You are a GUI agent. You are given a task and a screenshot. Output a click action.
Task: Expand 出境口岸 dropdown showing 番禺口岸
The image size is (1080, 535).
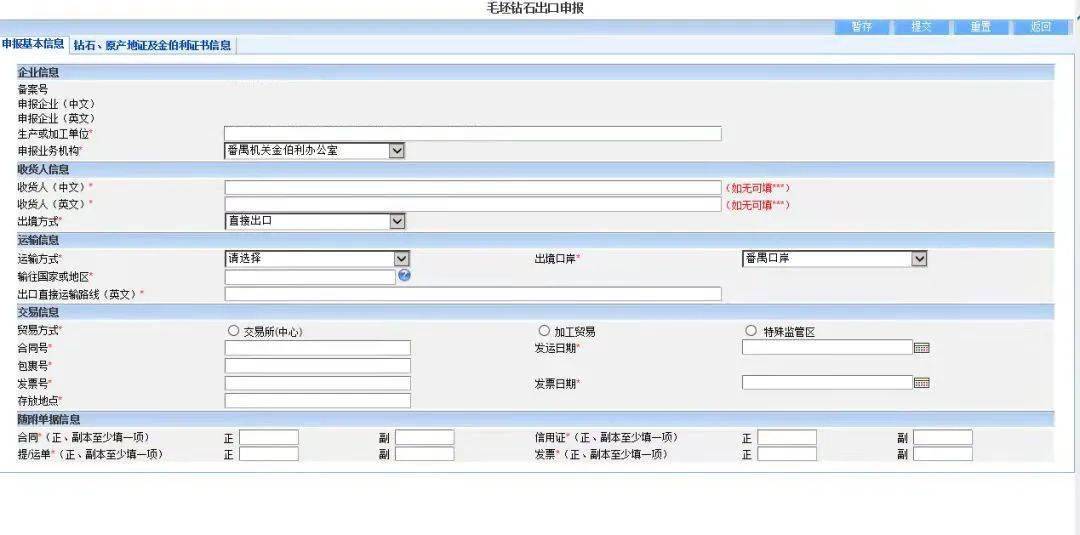834,259
